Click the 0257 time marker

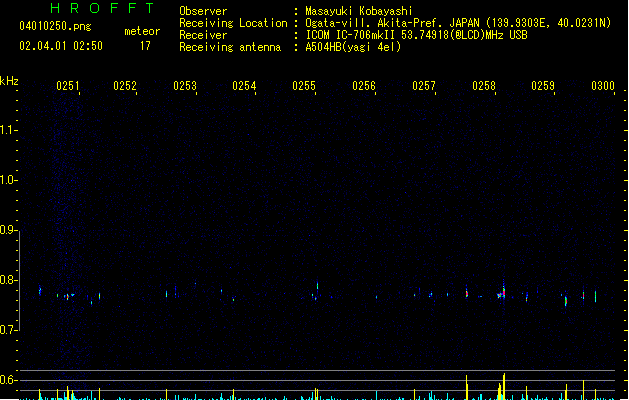point(424,86)
